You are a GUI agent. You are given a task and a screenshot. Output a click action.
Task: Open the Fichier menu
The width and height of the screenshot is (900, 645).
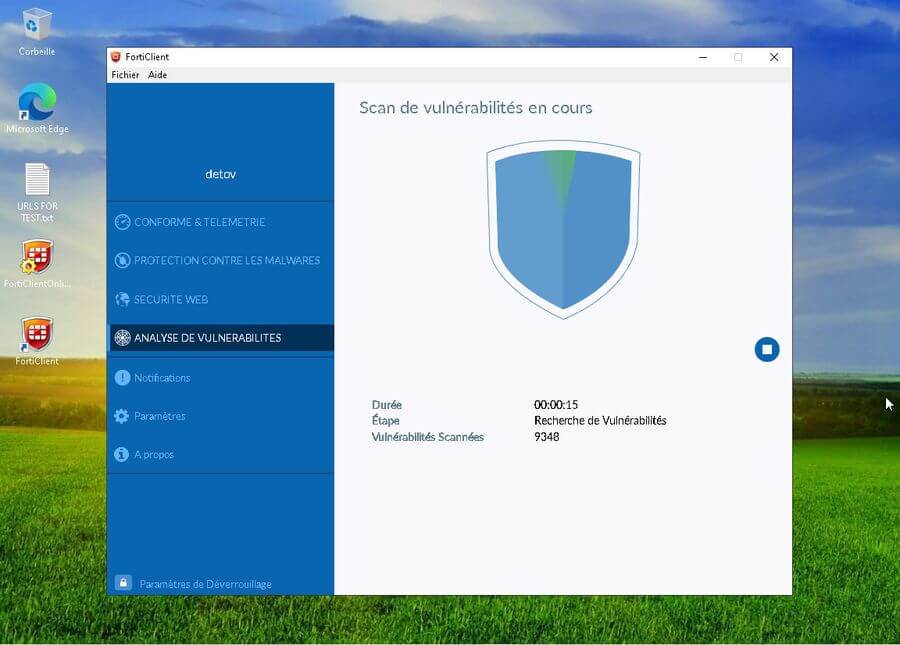point(125,75)
